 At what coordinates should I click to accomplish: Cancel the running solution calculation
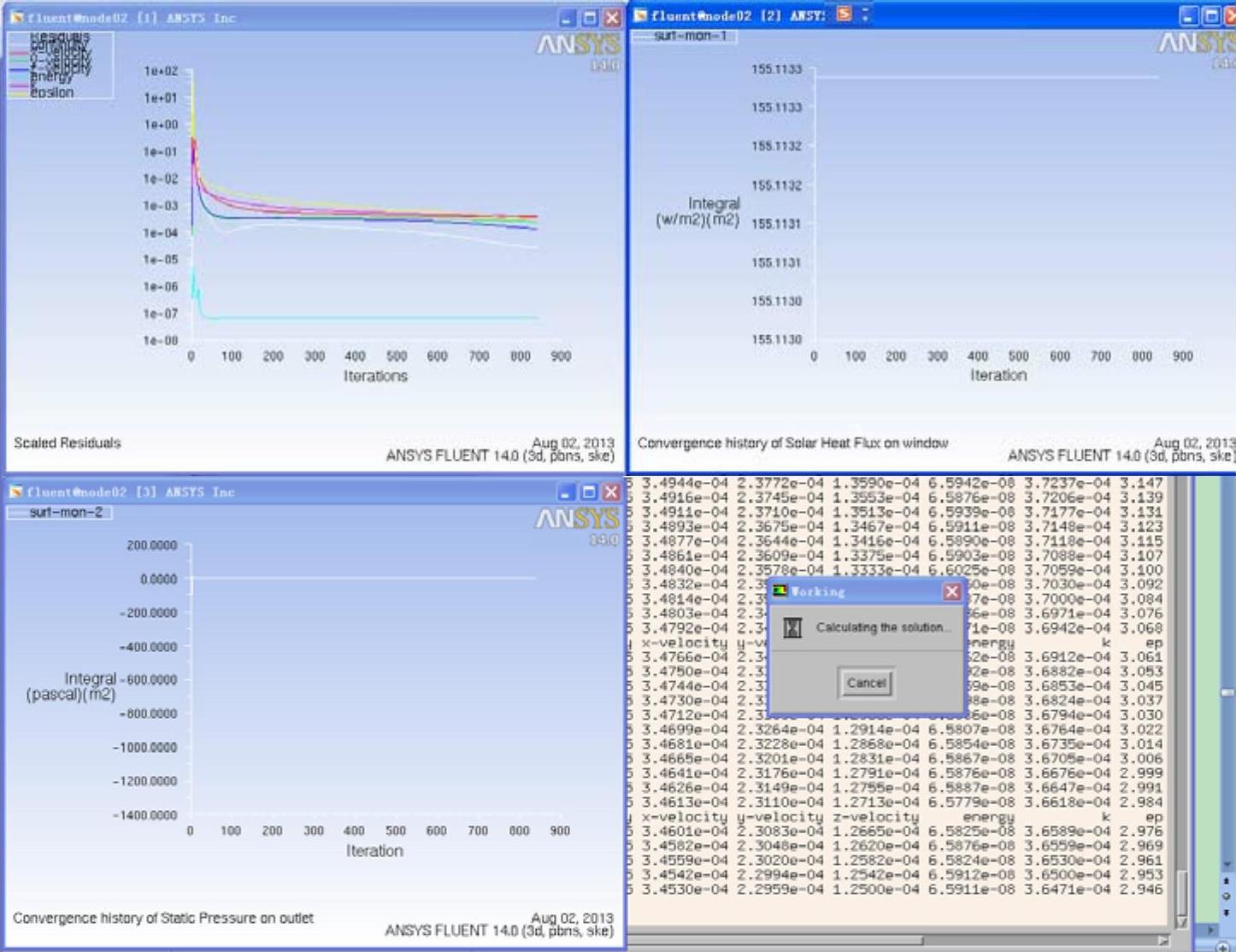(x=866, y=683)
